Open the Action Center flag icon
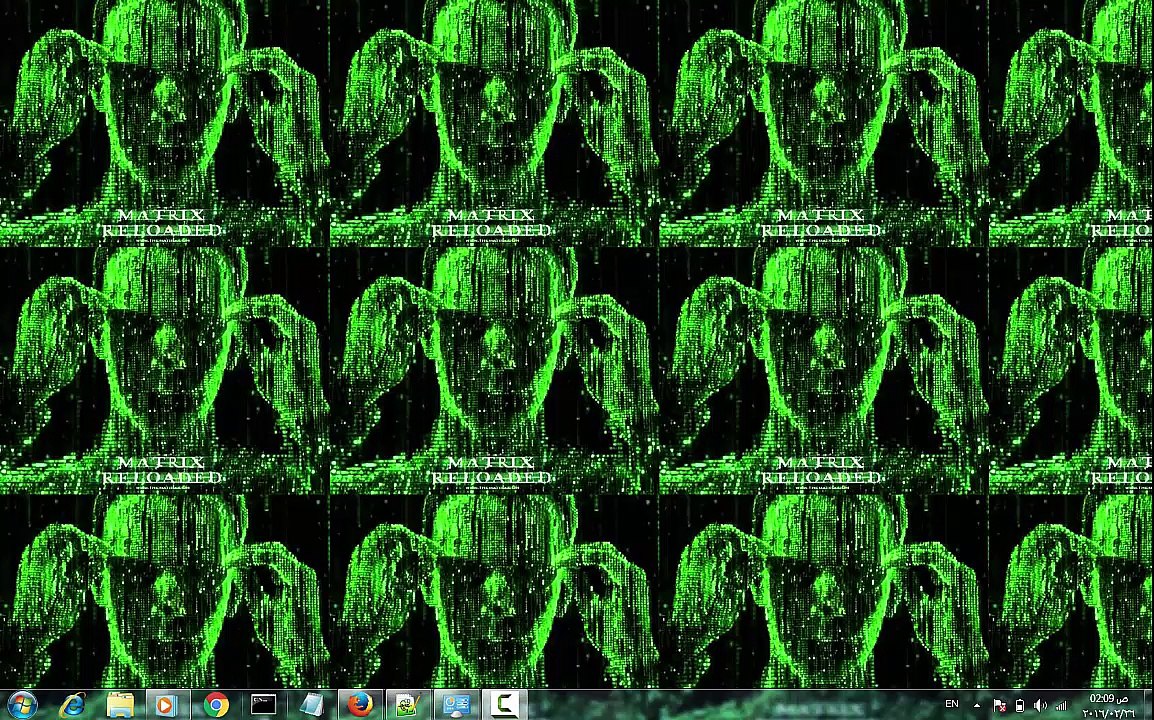 [999, 705]
